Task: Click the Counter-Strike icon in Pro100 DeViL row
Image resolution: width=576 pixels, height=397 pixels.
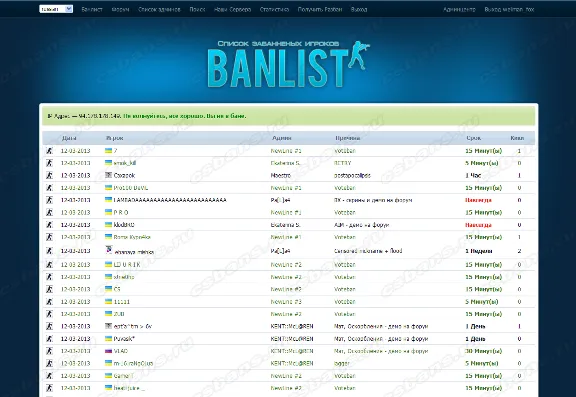Action: tap(49, 188)
